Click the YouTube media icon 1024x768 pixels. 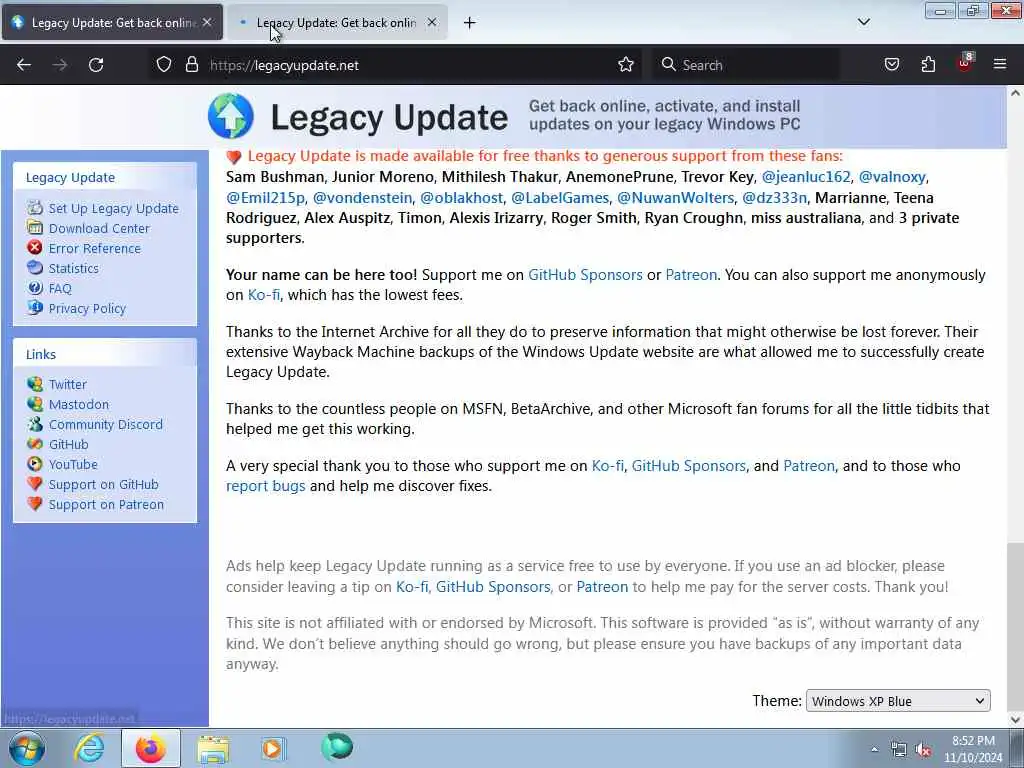pyautogui.click(x=35, y=464)
